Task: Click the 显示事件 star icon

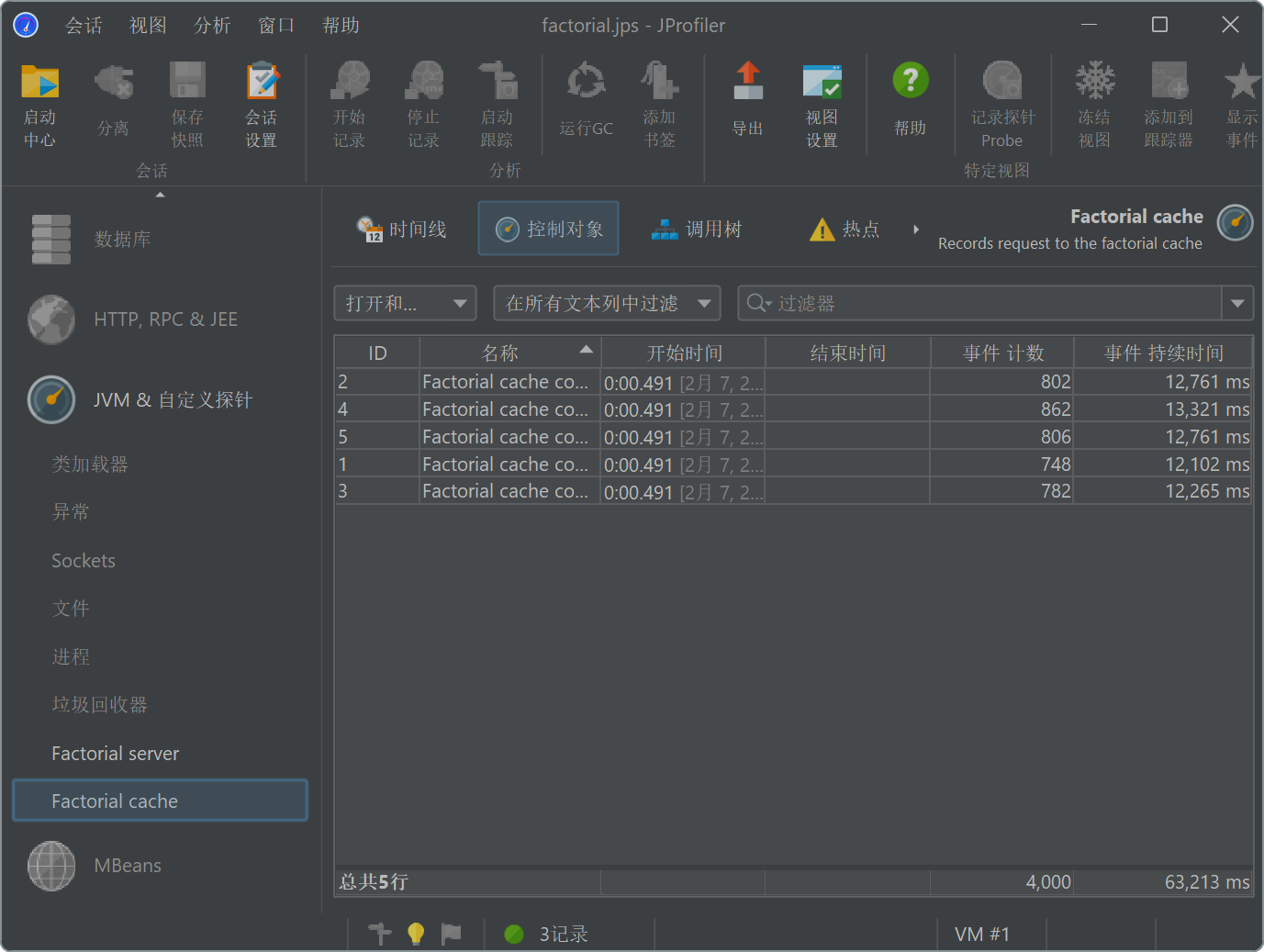Action: pyautogui.click(x=1242, y=81)
